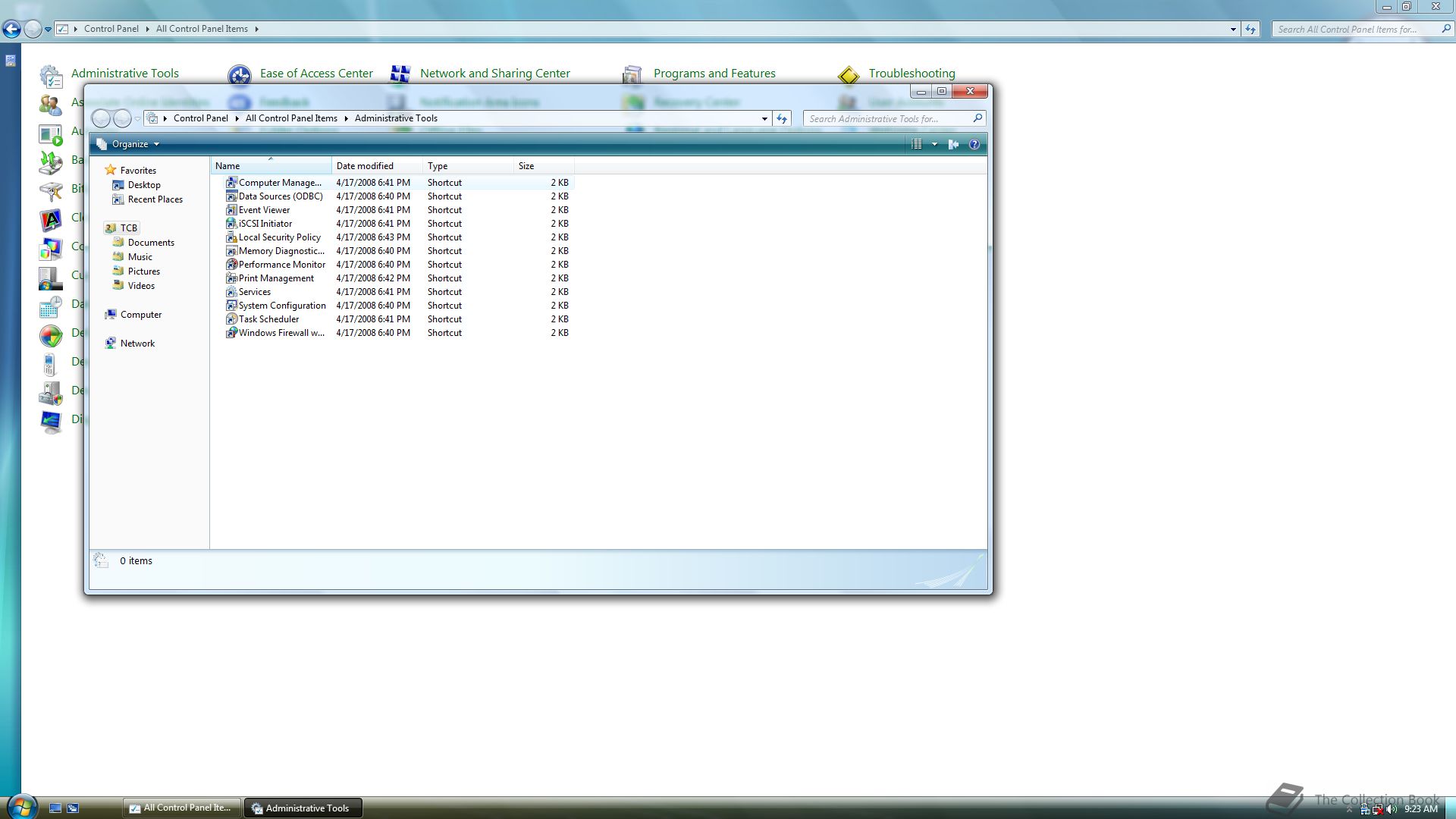Click the Administrative Tools taskbar button

303,808
